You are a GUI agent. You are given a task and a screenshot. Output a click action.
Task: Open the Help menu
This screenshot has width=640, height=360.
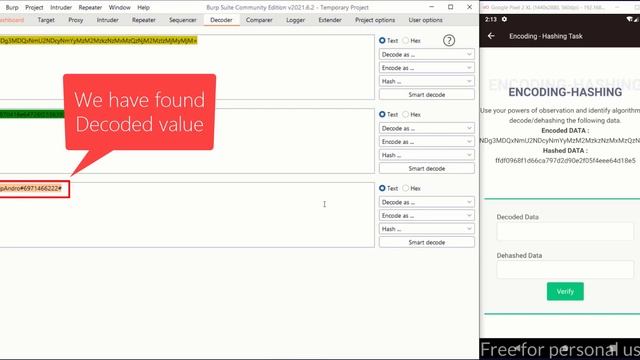(x=143, y=7)
